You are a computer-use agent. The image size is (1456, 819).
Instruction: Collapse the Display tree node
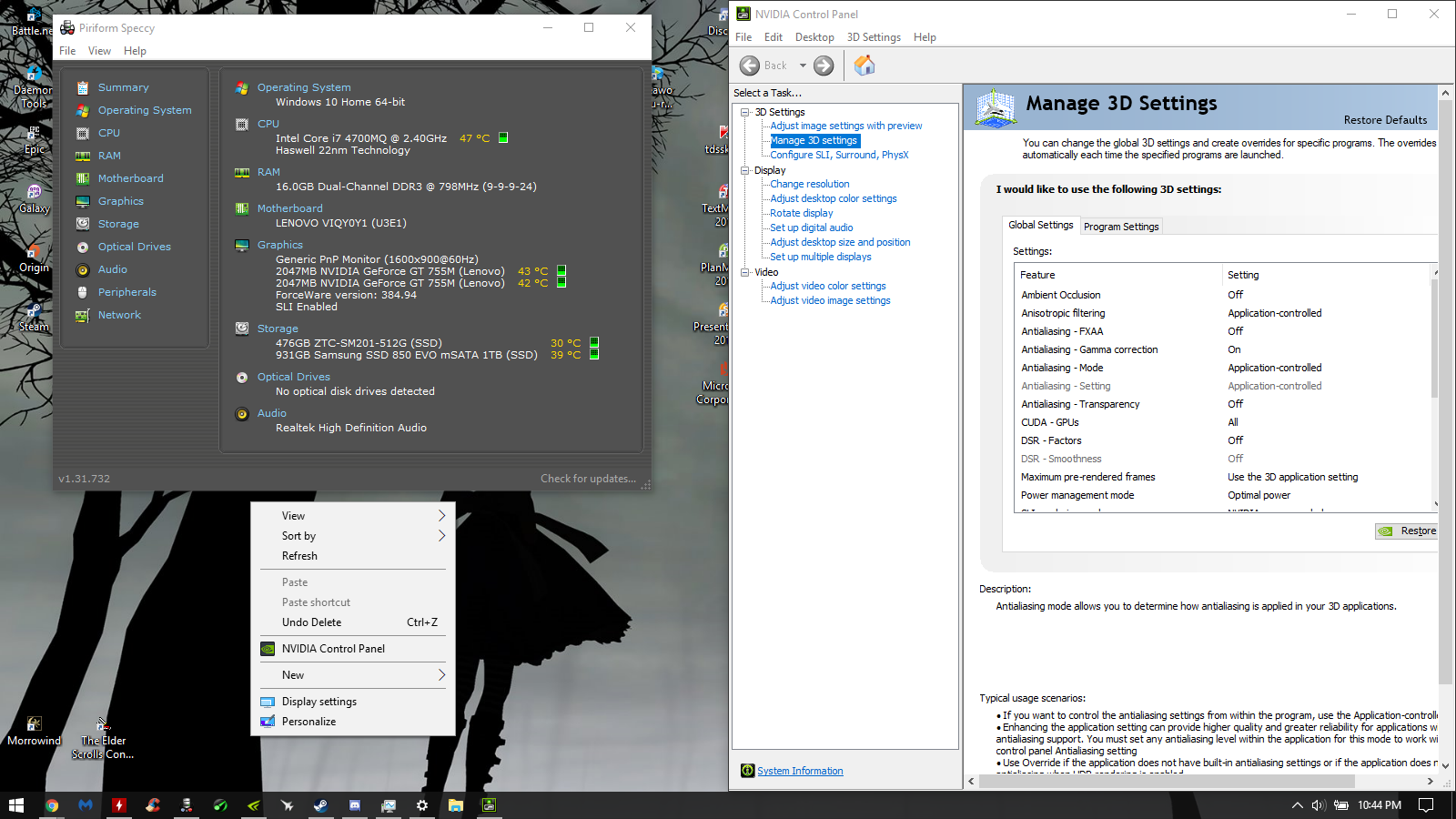(x=745, y=170)
